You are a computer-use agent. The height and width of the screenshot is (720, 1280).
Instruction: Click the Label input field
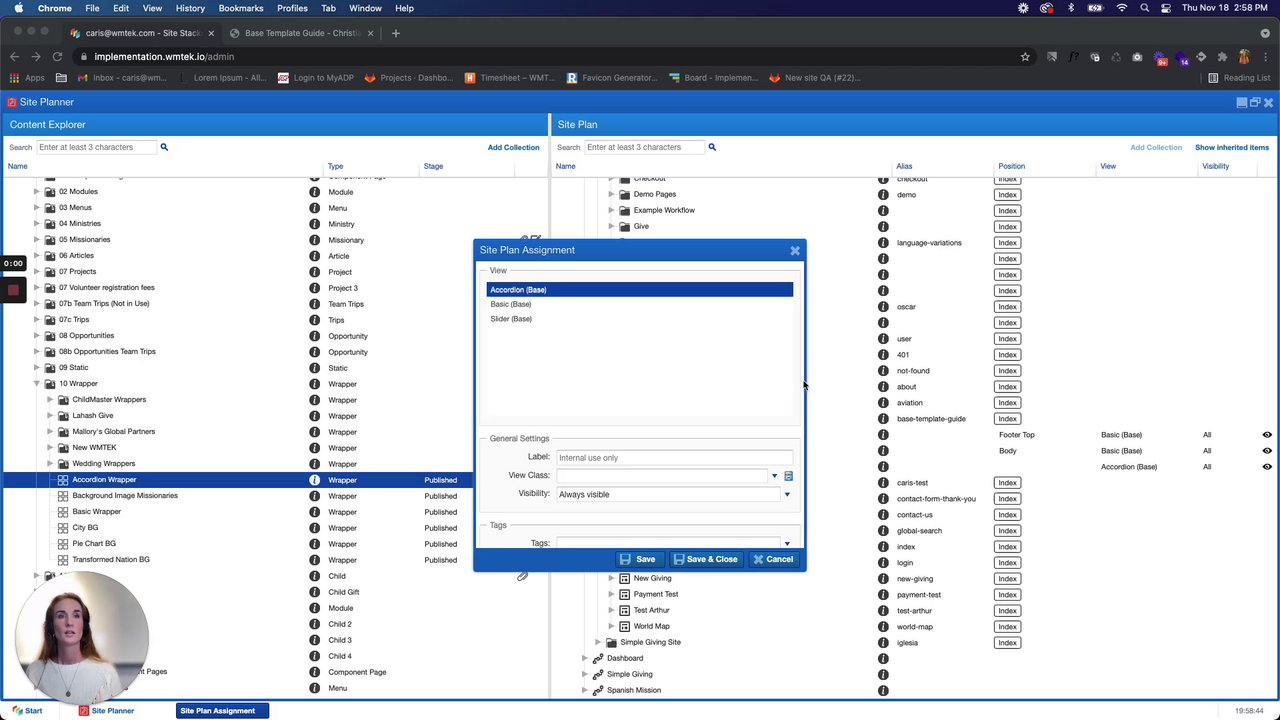674,458
